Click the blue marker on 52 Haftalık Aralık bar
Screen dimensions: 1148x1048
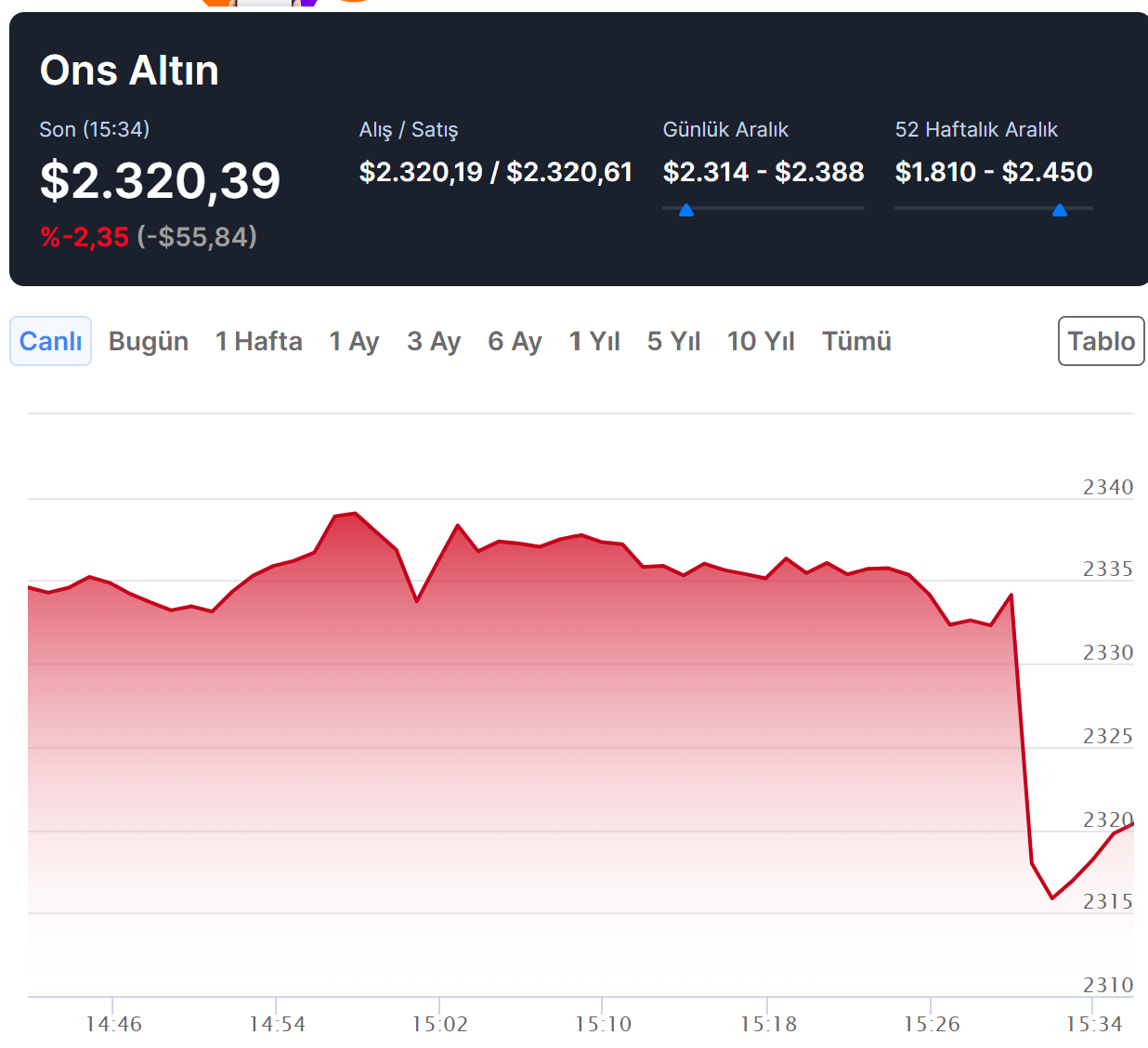coord(1060,211)
